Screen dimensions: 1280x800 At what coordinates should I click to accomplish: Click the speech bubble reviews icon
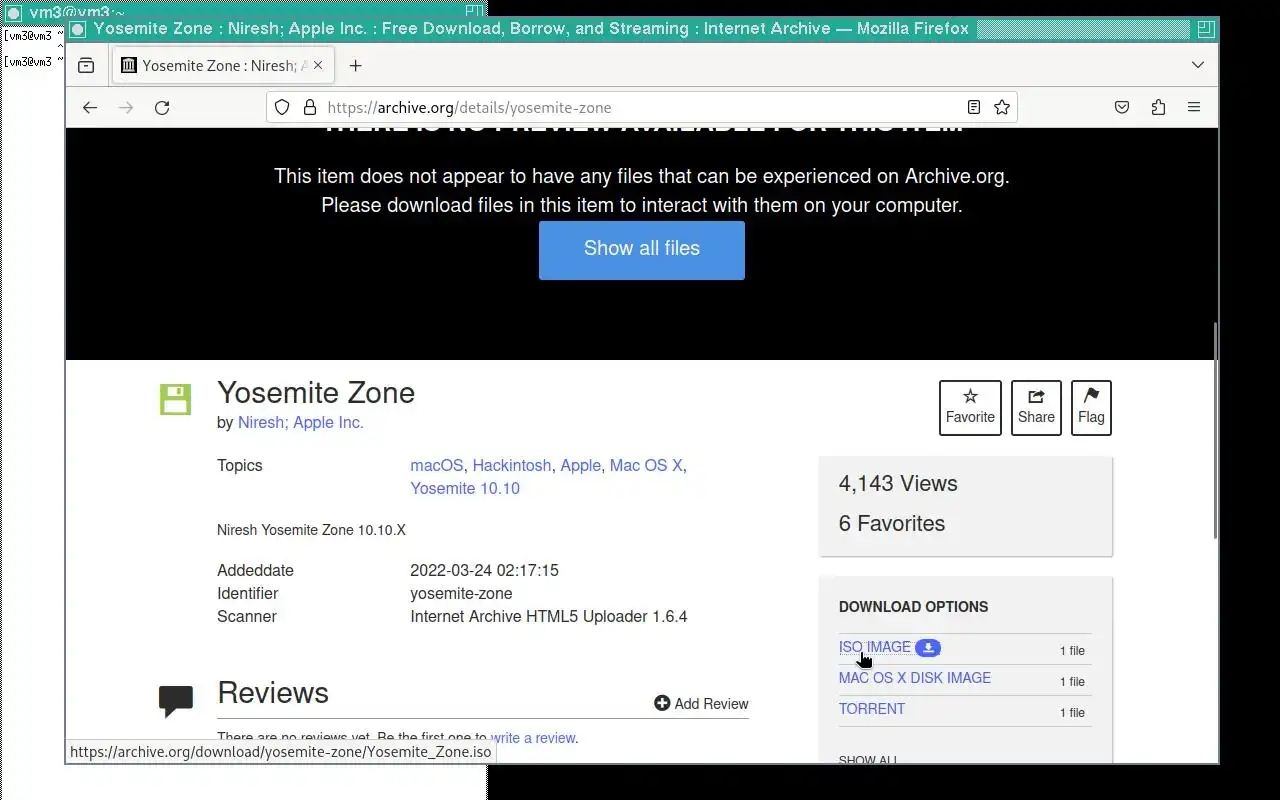point(176,701)
